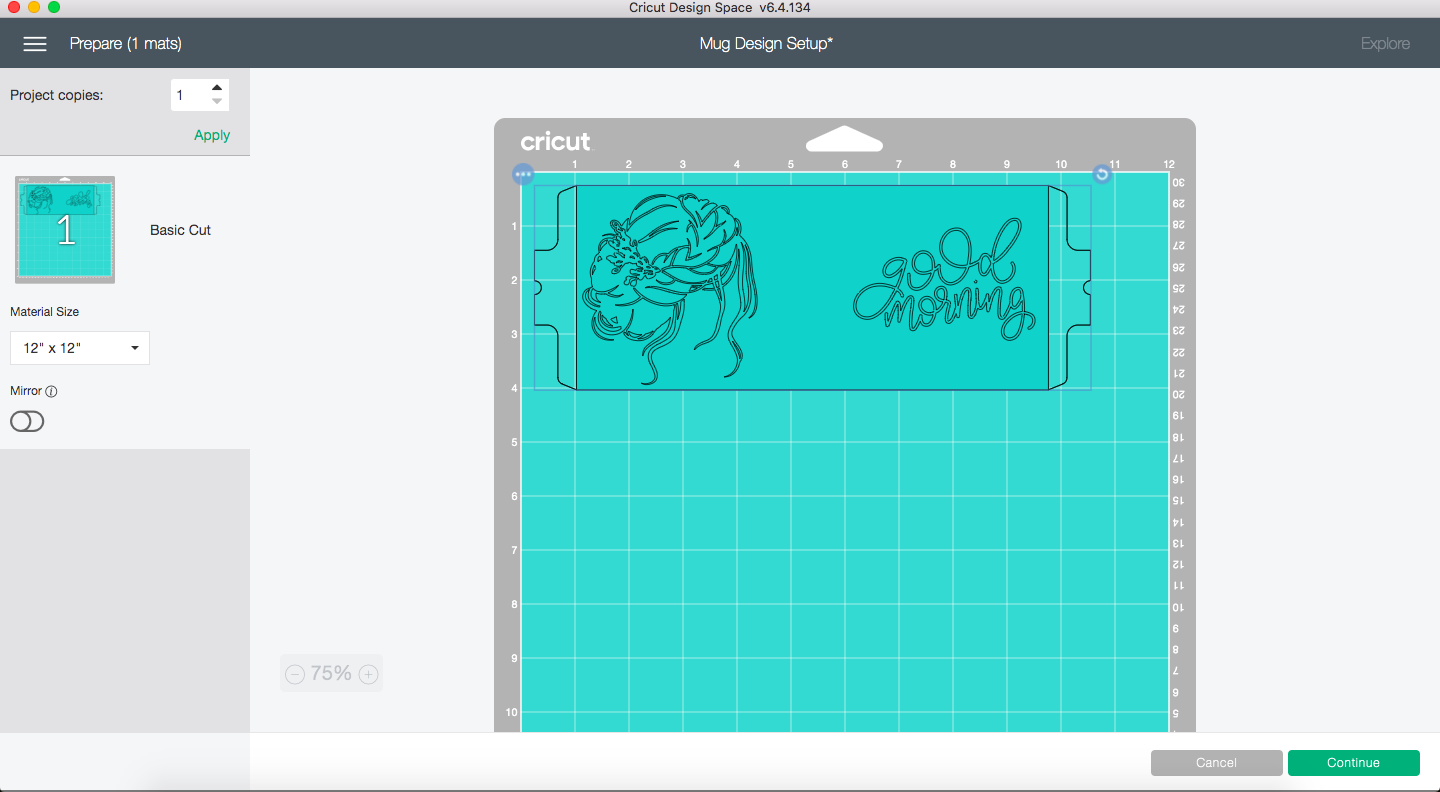Click the cricut logo on the mat

tap(555, 141)
